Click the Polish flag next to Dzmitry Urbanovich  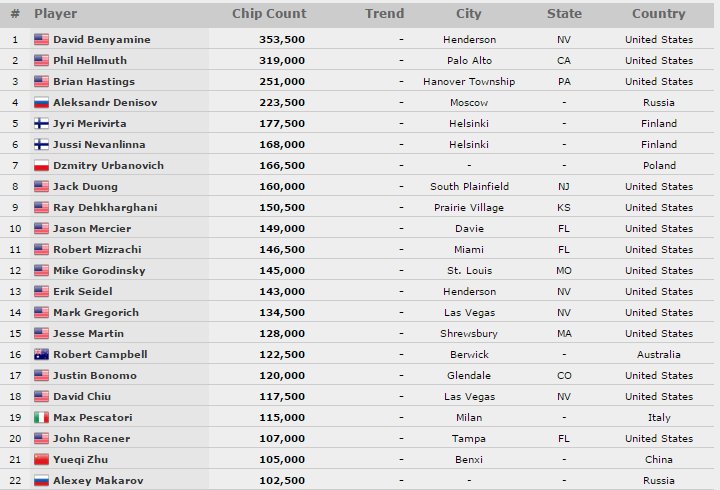41,166
